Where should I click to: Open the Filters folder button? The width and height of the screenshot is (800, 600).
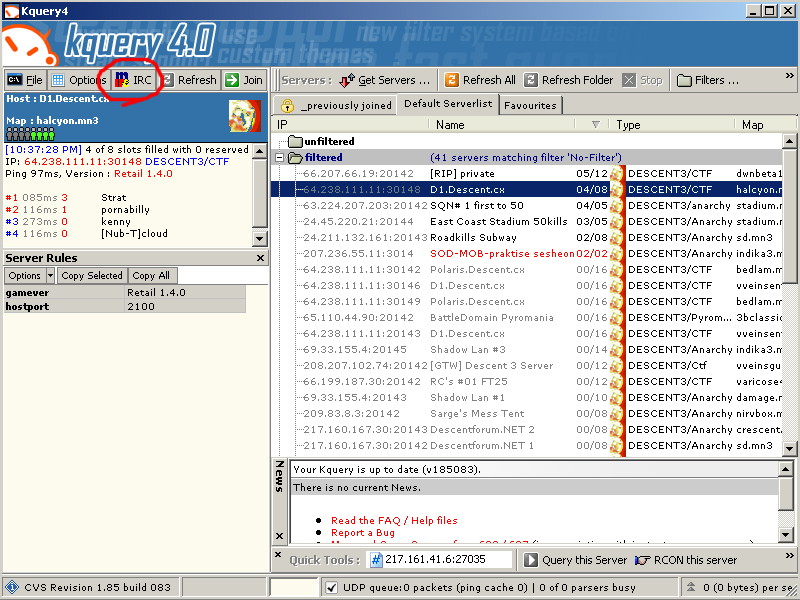pyautogui.click(x=708, y=80)
